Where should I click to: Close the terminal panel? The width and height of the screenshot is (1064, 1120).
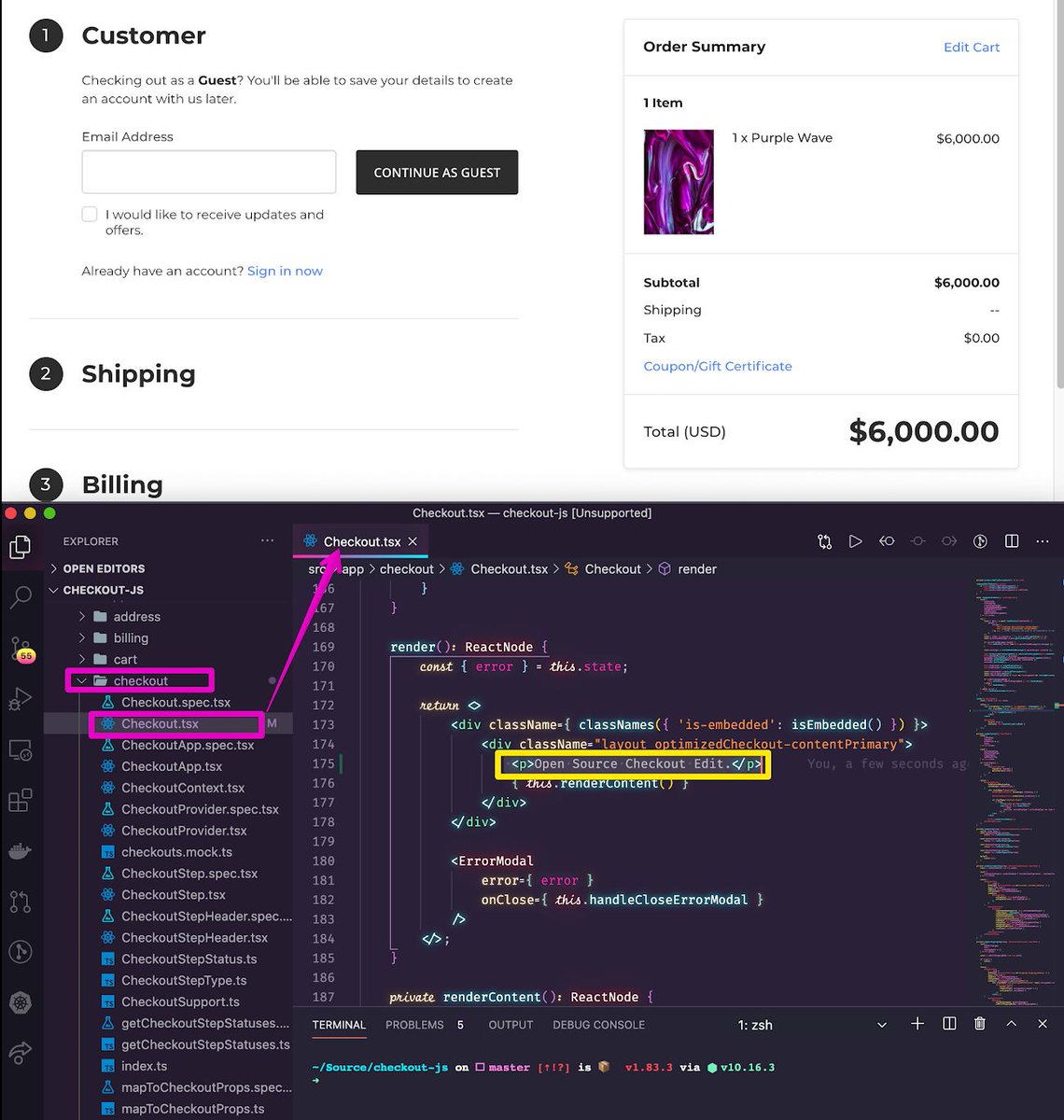click(x=1043, y=1024)
